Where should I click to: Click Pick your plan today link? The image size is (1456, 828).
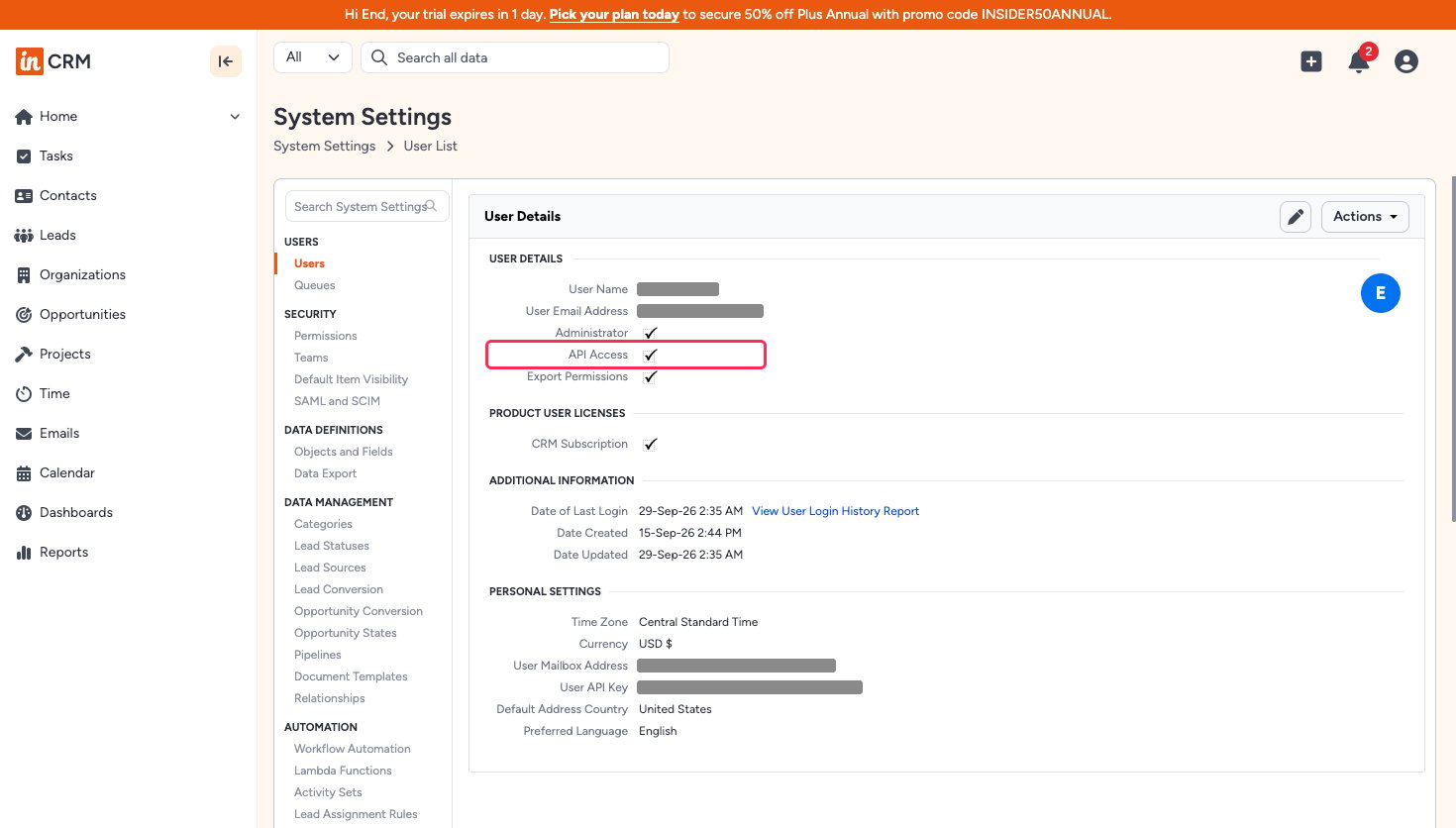pos(614,14)
